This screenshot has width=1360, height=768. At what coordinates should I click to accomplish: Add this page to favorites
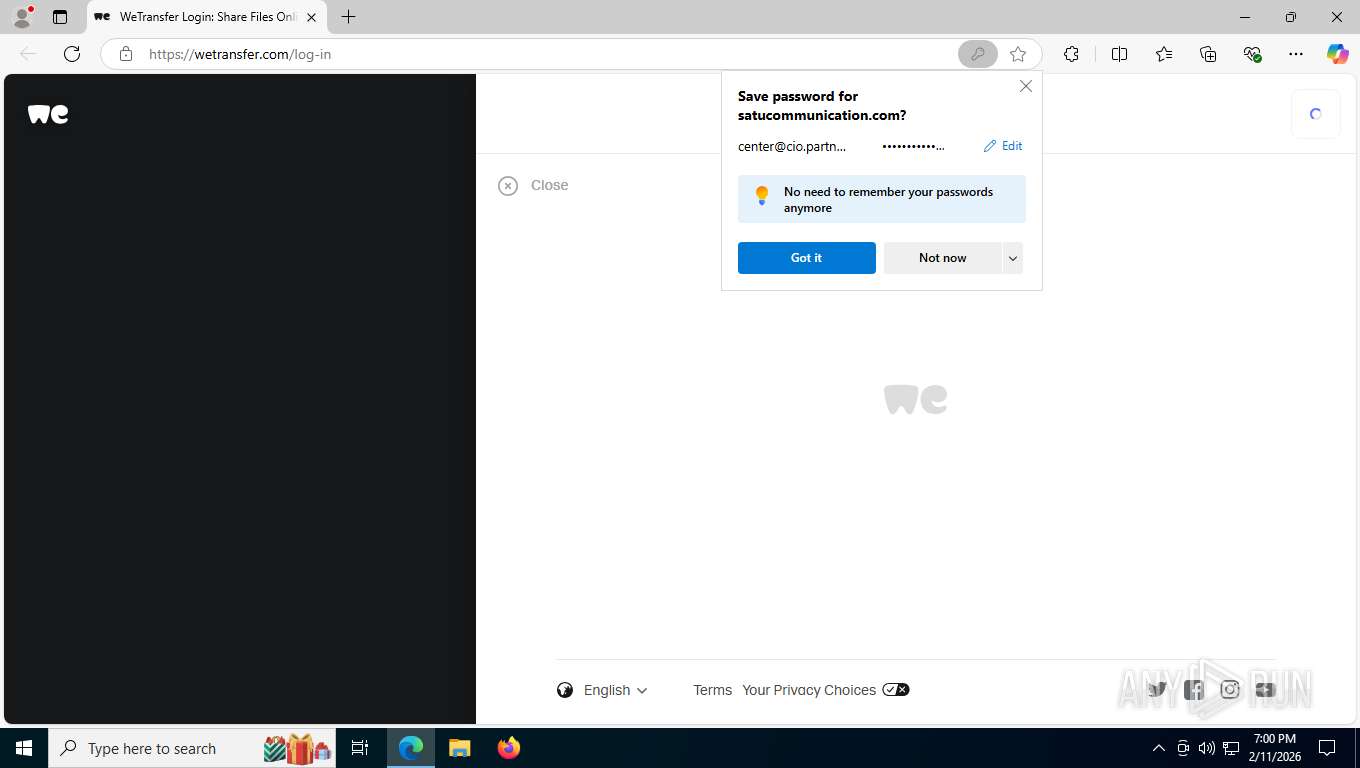click(x=1018, y=54)
